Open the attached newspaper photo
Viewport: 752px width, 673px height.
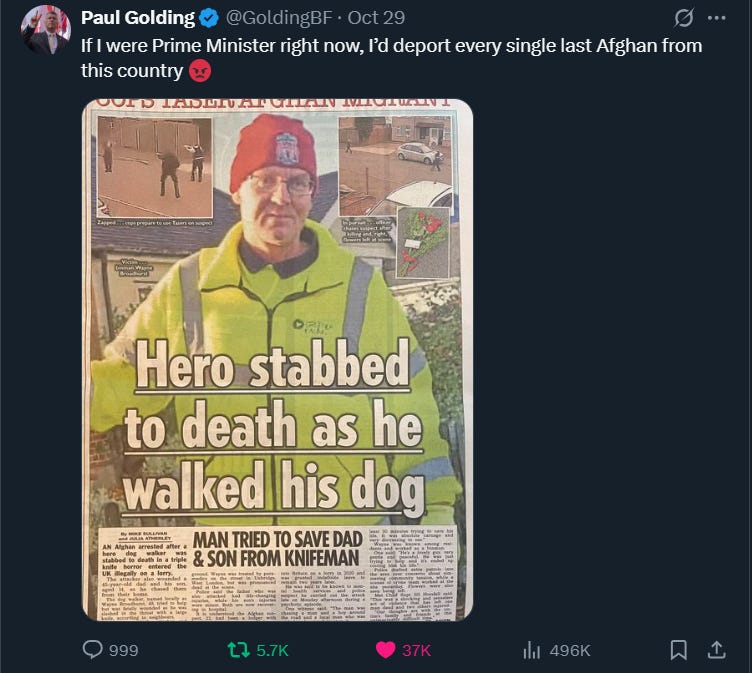[278, 360]
